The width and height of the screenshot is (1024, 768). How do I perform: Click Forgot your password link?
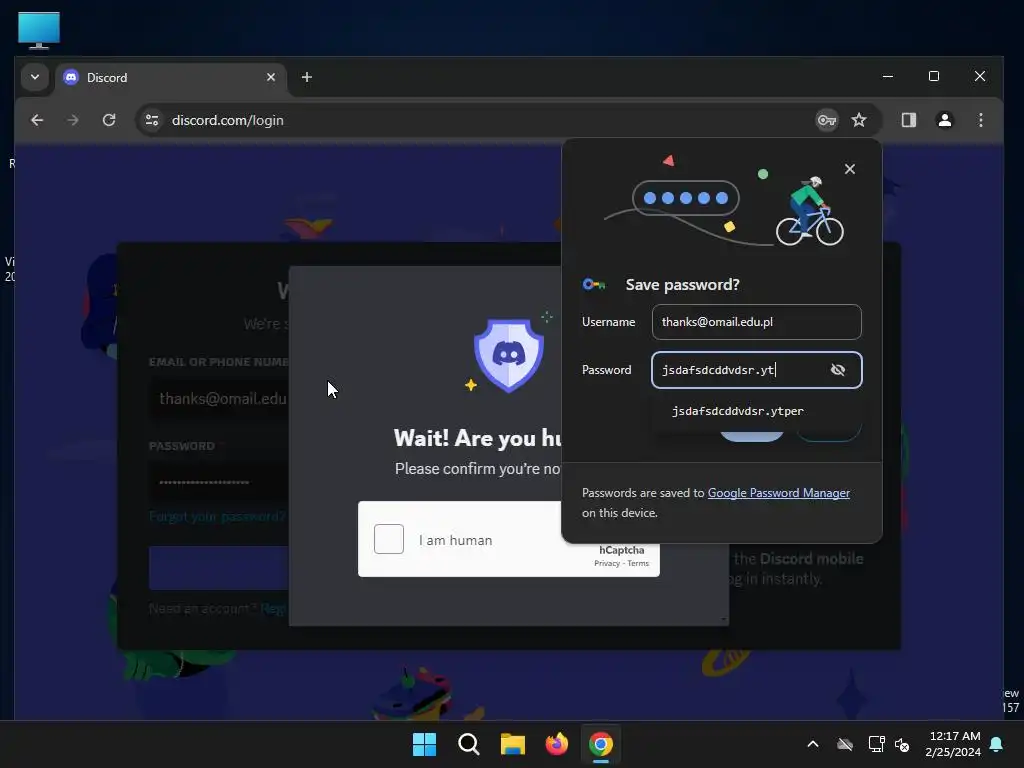[x=217, y=517]
